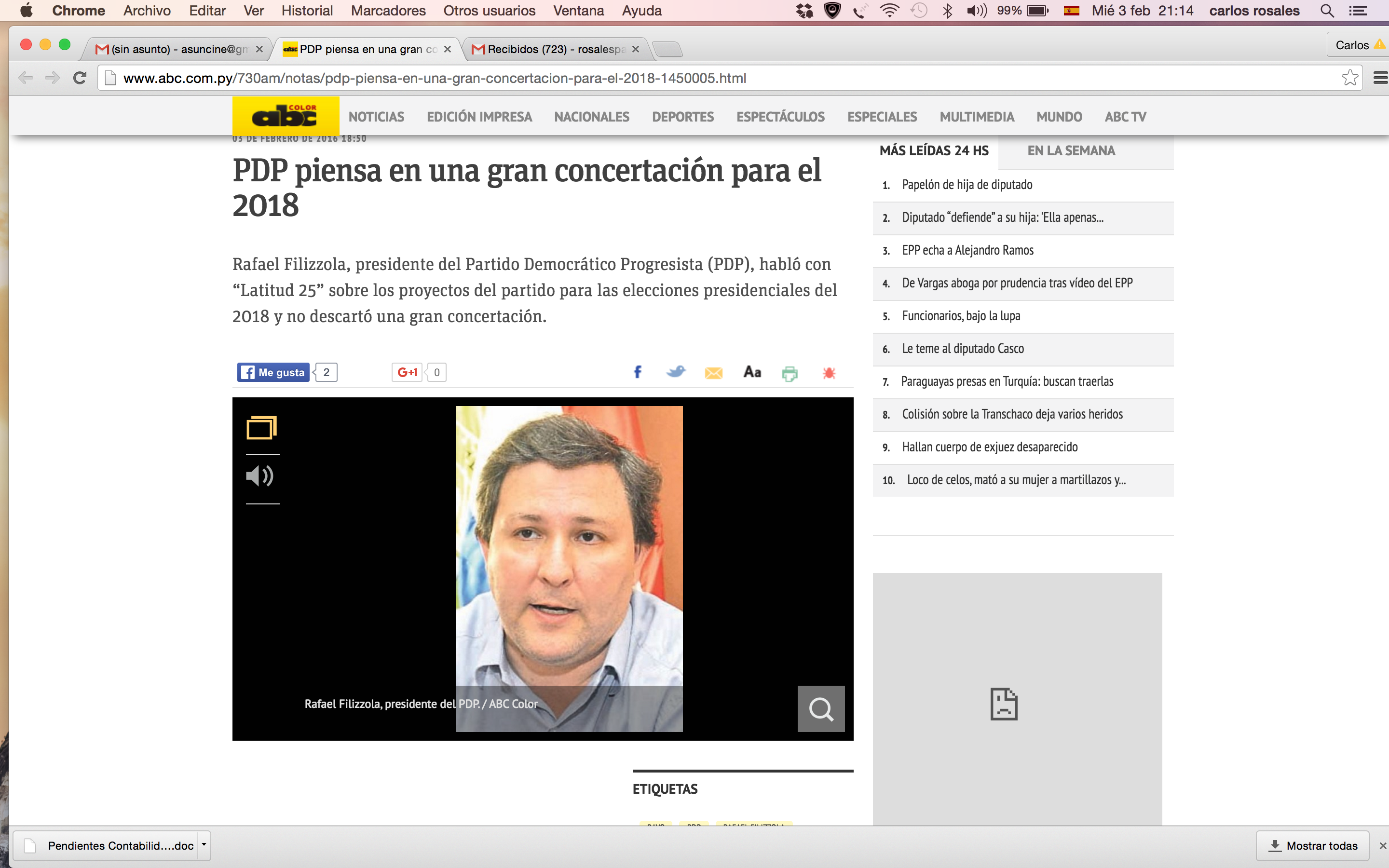
Task: Share article via Facebook icon
Action: pos(638,372)
